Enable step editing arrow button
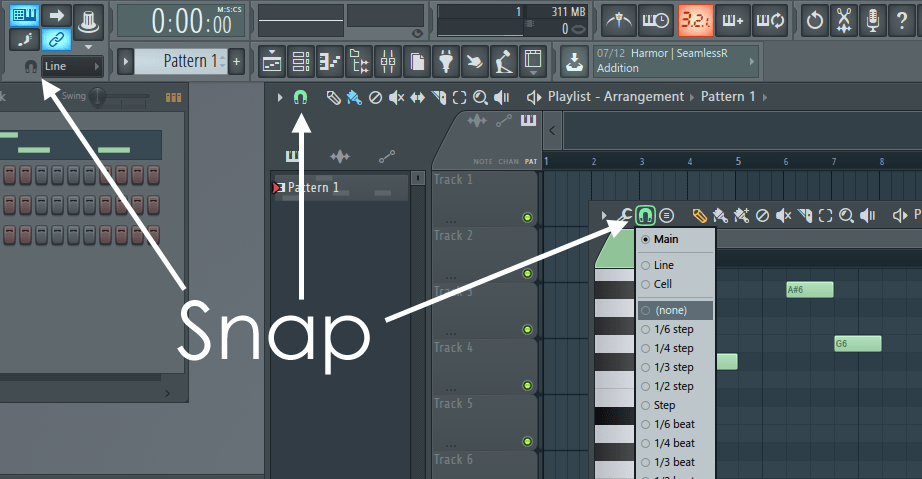The image size is (922, 479). click(x=56, y=15)
